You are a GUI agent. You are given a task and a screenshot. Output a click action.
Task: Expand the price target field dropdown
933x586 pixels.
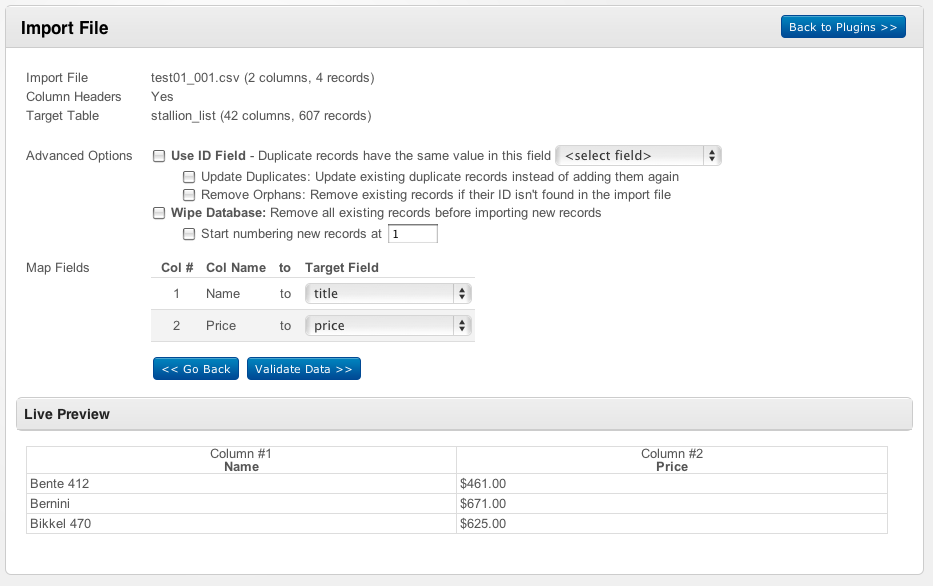[388, 325]
